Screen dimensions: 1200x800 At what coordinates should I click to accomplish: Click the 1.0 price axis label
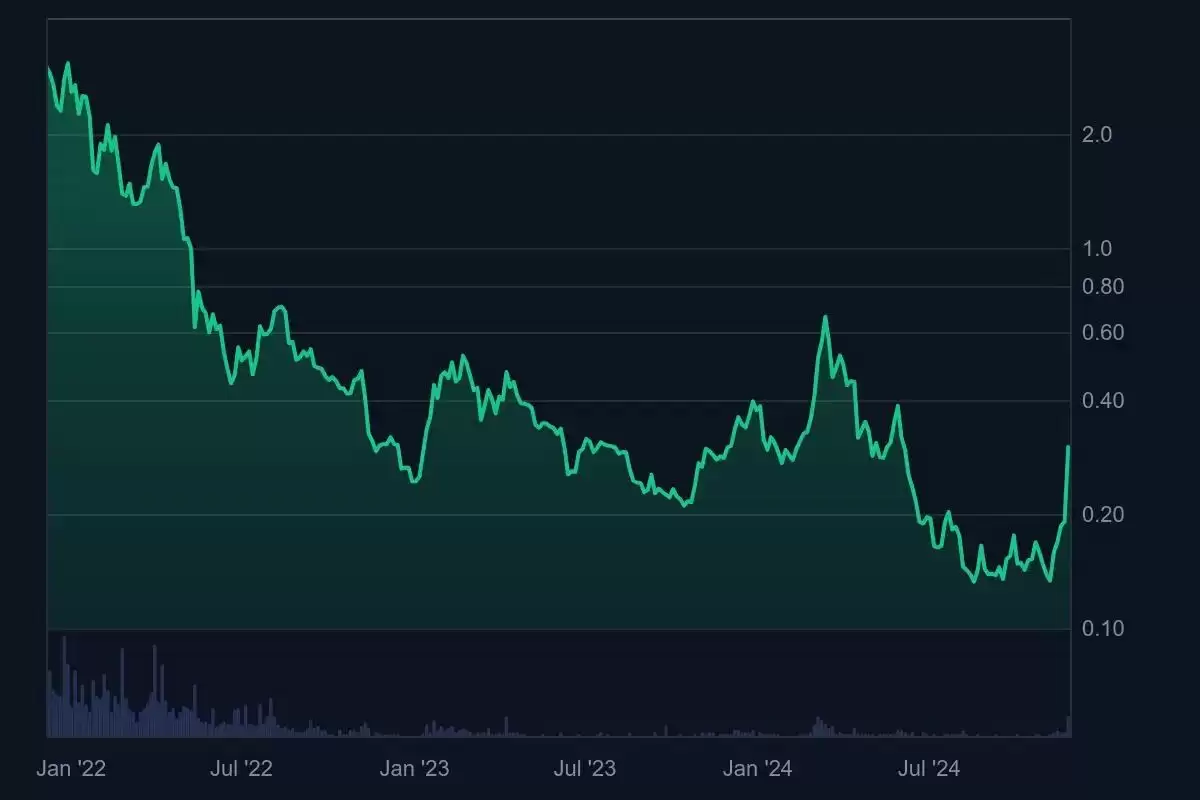click(1098, 249)
